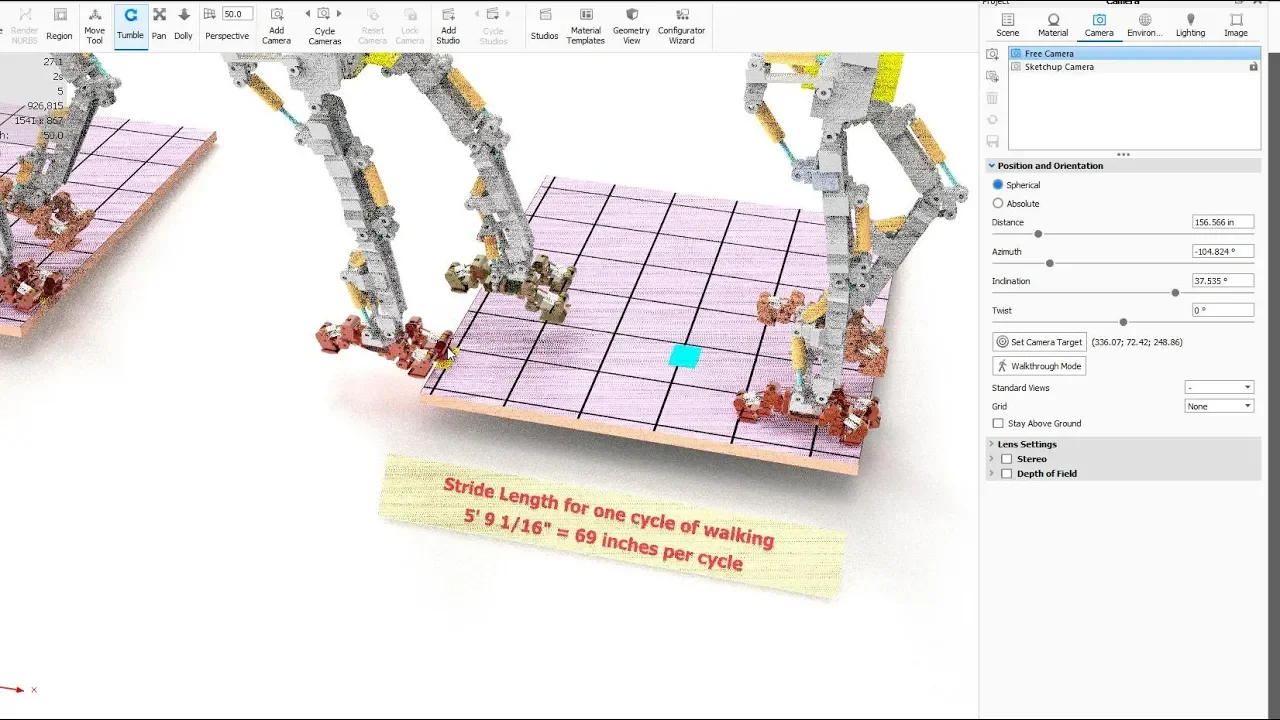Screen dimensions: 1280x720
Task: Expand the Stereo section arrow
Action: [x=992, y=459]
